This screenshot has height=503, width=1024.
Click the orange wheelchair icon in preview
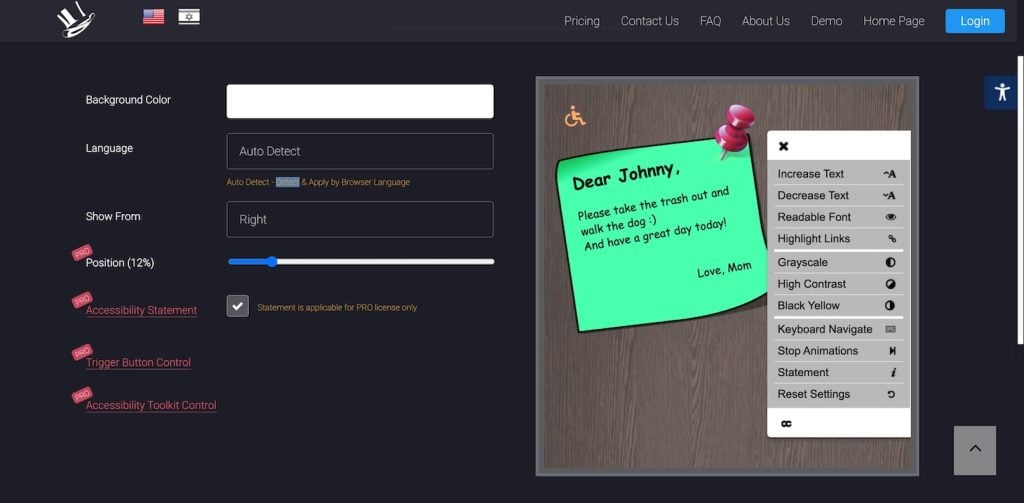click(575, 116)
